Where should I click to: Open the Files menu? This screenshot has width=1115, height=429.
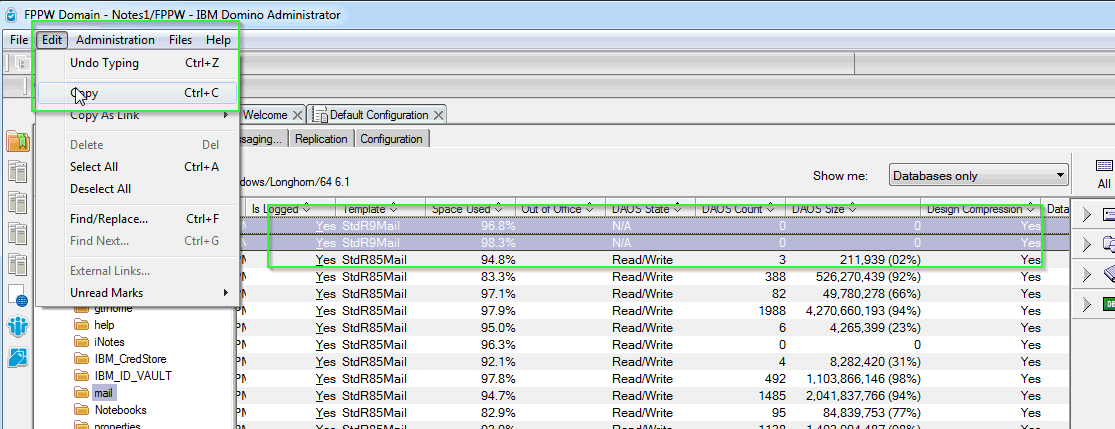coord(181,40)
